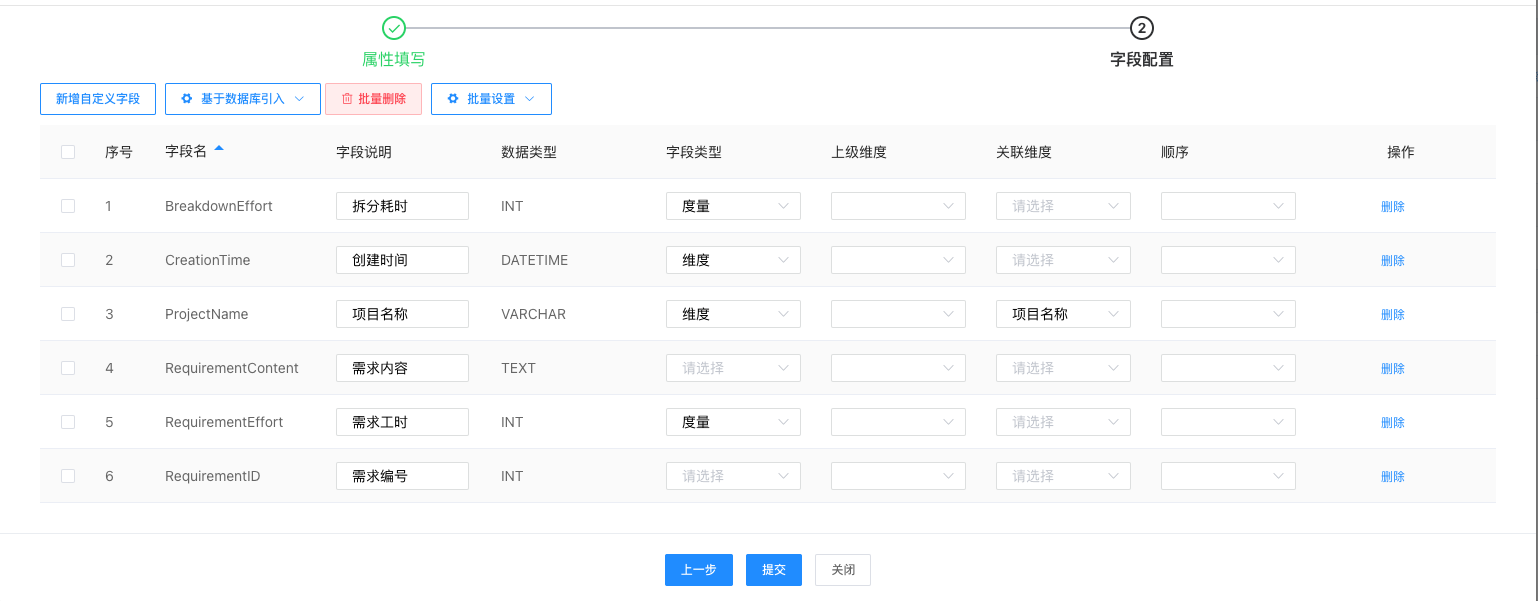Tick the RequirementID row checkbox
Viewport: 1538px width, 601px height.
[68, 476]
